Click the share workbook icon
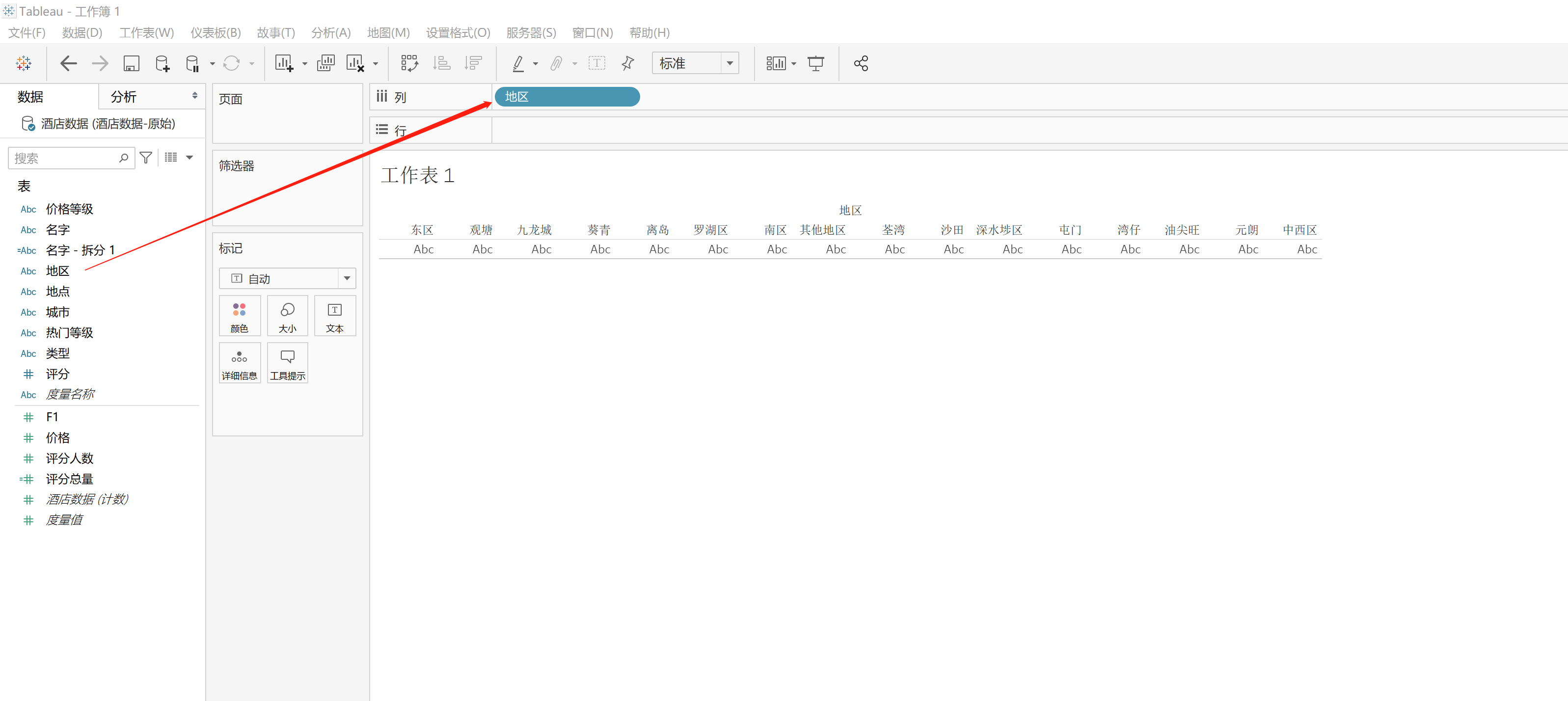This screenshot has height=701, width=1568. pos(860,63)
